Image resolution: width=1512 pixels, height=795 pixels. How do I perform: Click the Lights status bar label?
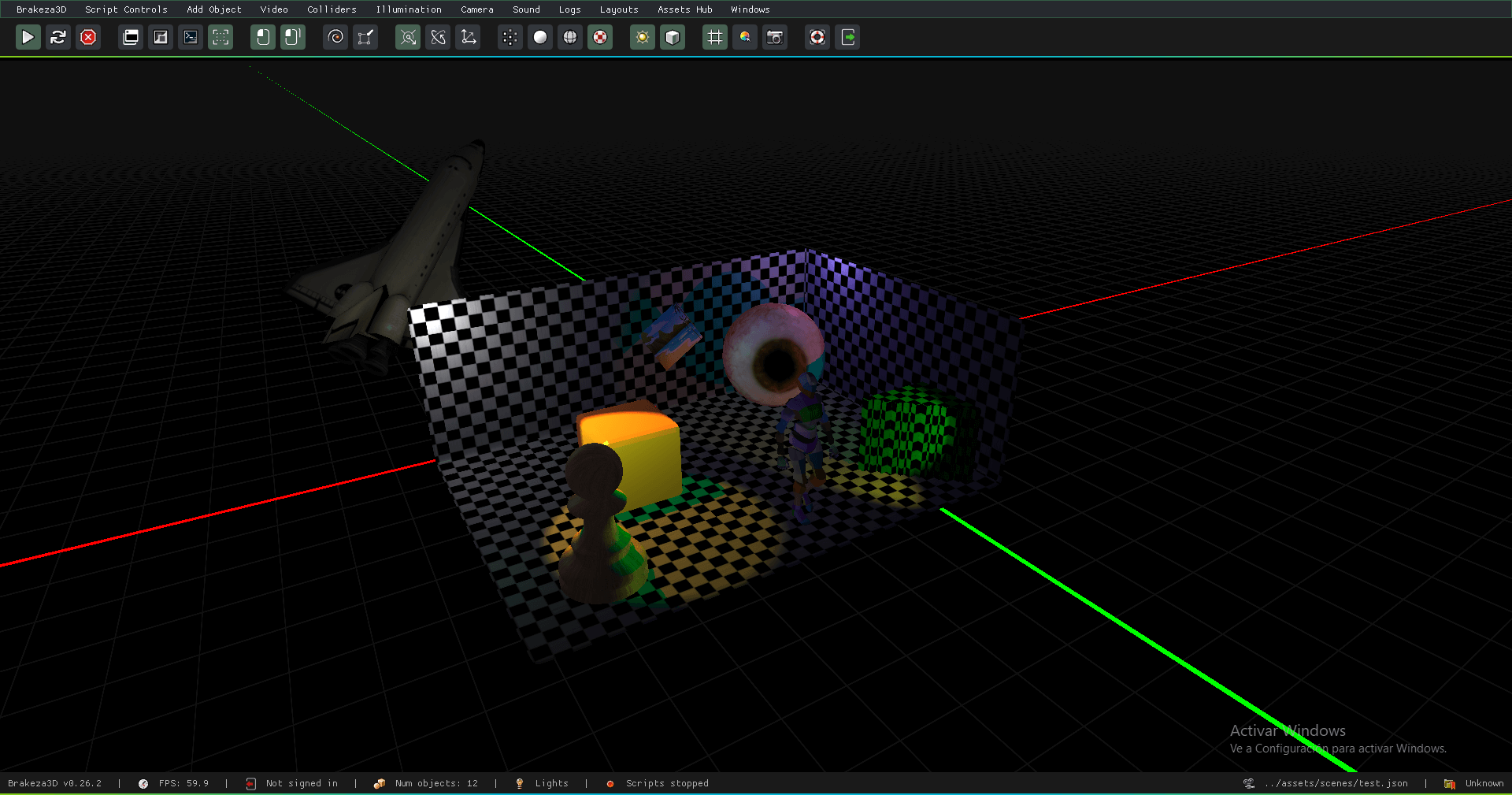pos(551,783)
